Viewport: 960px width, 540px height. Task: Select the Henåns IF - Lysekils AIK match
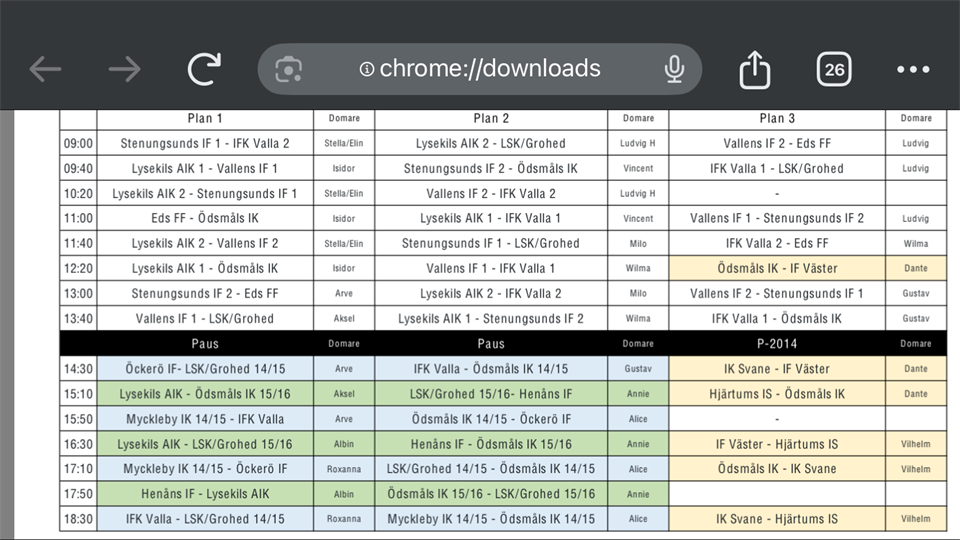click(x=205, y=494)
